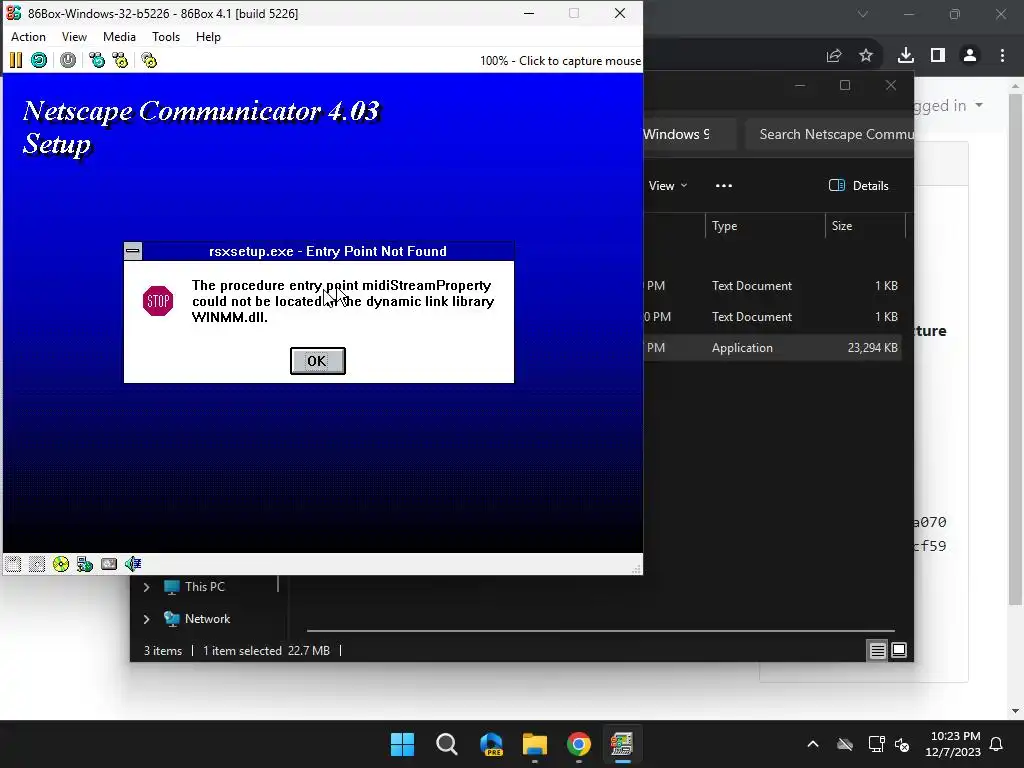1024x768 pixels.
Task: Click the ACPI shutdown power icon
Action: tap(68, 61)
